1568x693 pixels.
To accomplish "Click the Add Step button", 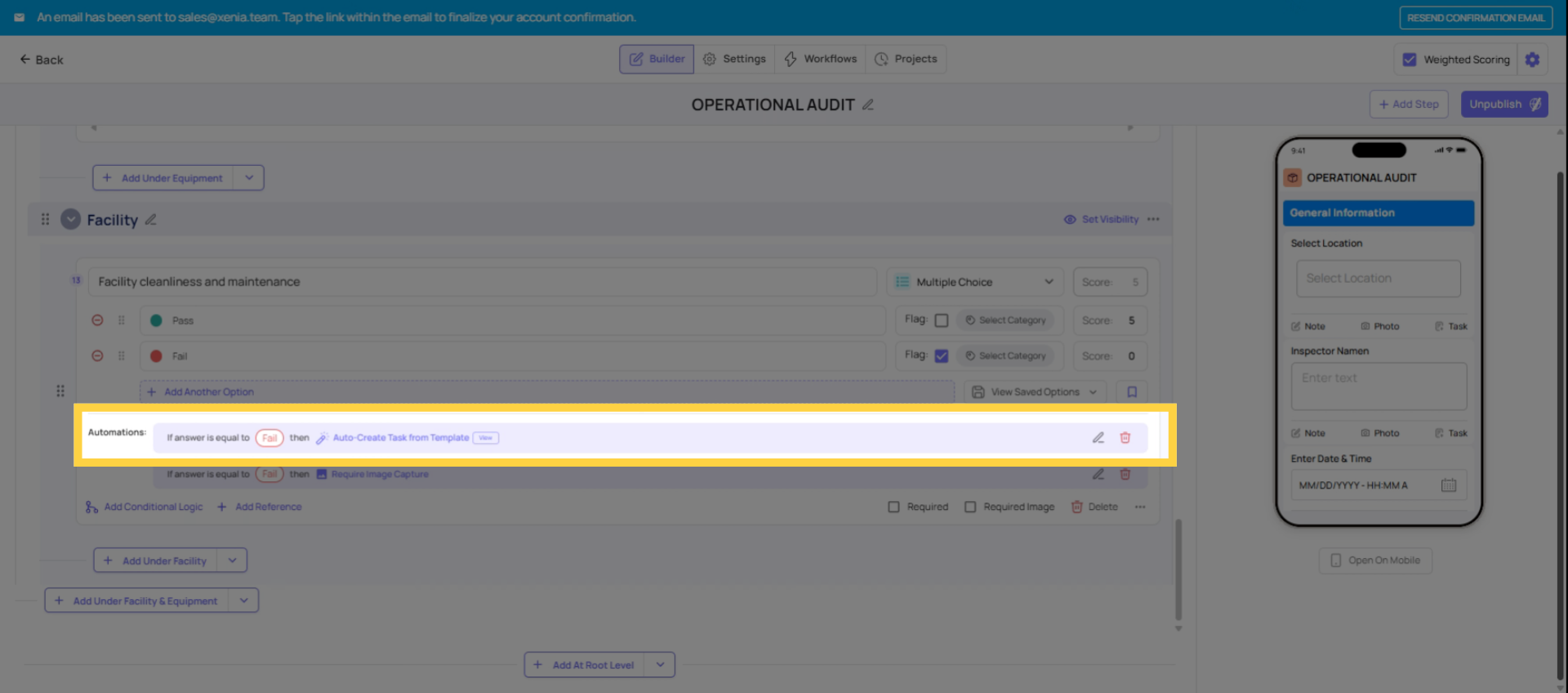I will point(1409,105).
